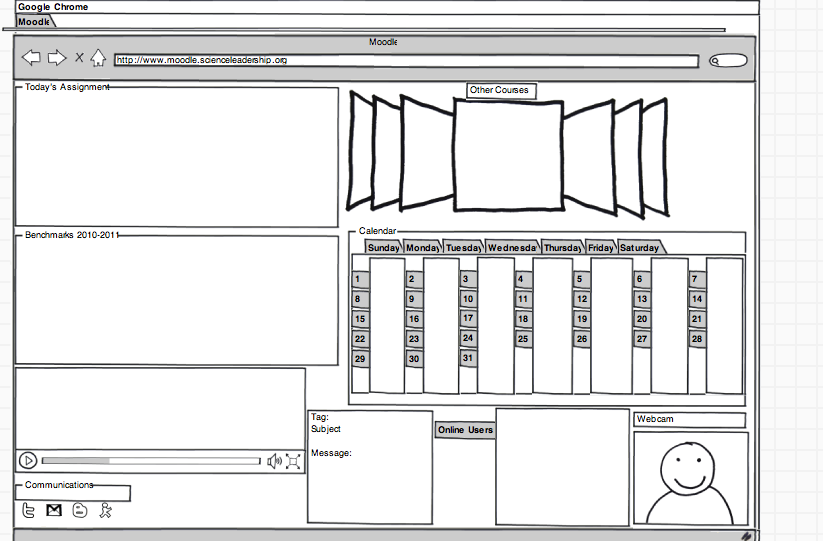The width and height of the screenshot is (823, 541).
Task: Click the browser search box
Action: coord(728,61)
